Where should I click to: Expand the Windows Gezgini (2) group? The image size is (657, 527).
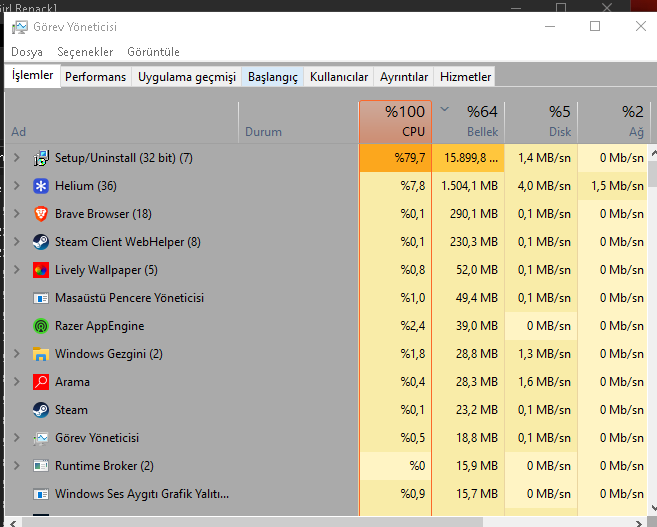tap(17, 354)
